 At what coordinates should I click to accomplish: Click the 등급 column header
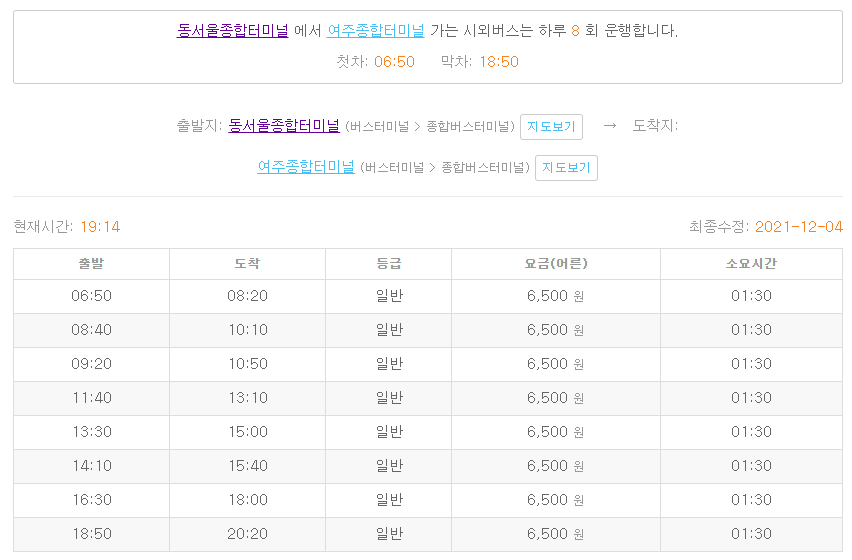pyautogui.click(x=389, y=264)
